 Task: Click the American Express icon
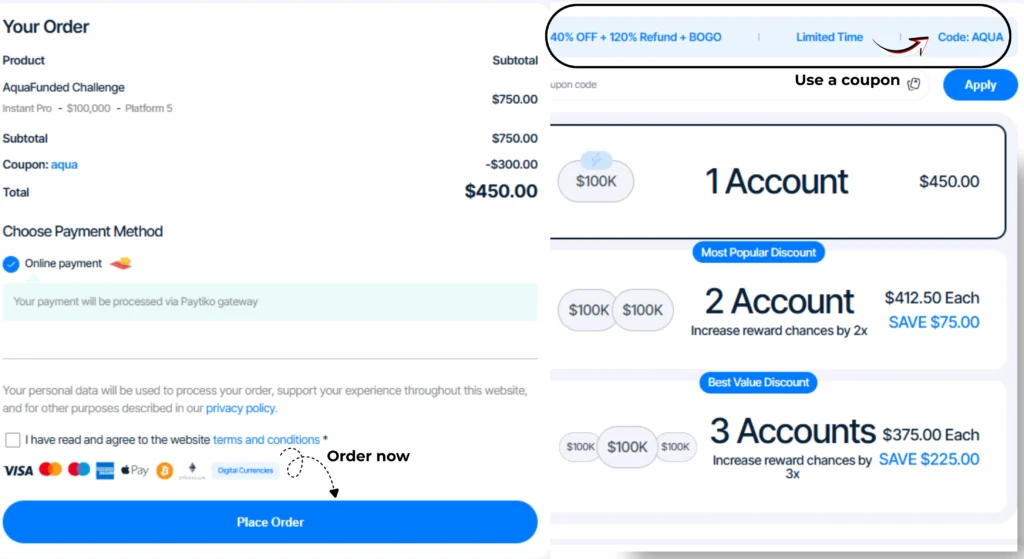[x=105, y=470]
